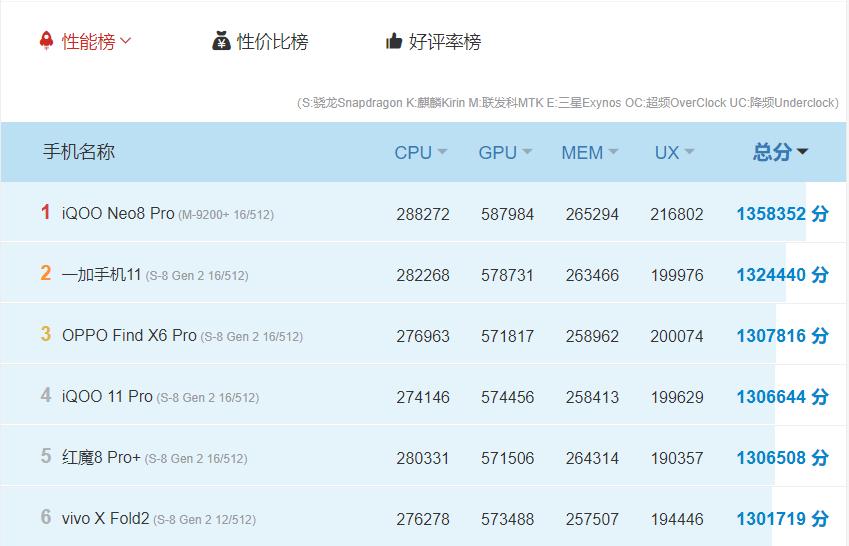Select total score 1301719 分
Screen dimensions: 849x546
pyautogui.click(x=782, y=519)
